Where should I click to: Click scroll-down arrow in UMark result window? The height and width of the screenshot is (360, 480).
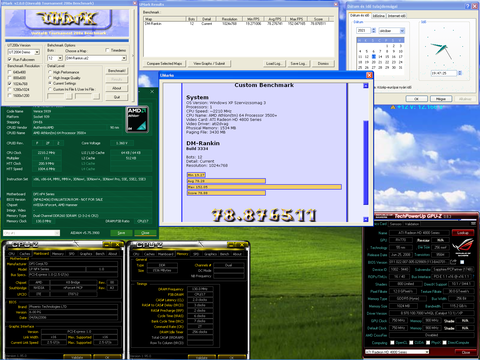tap(366, 219)
